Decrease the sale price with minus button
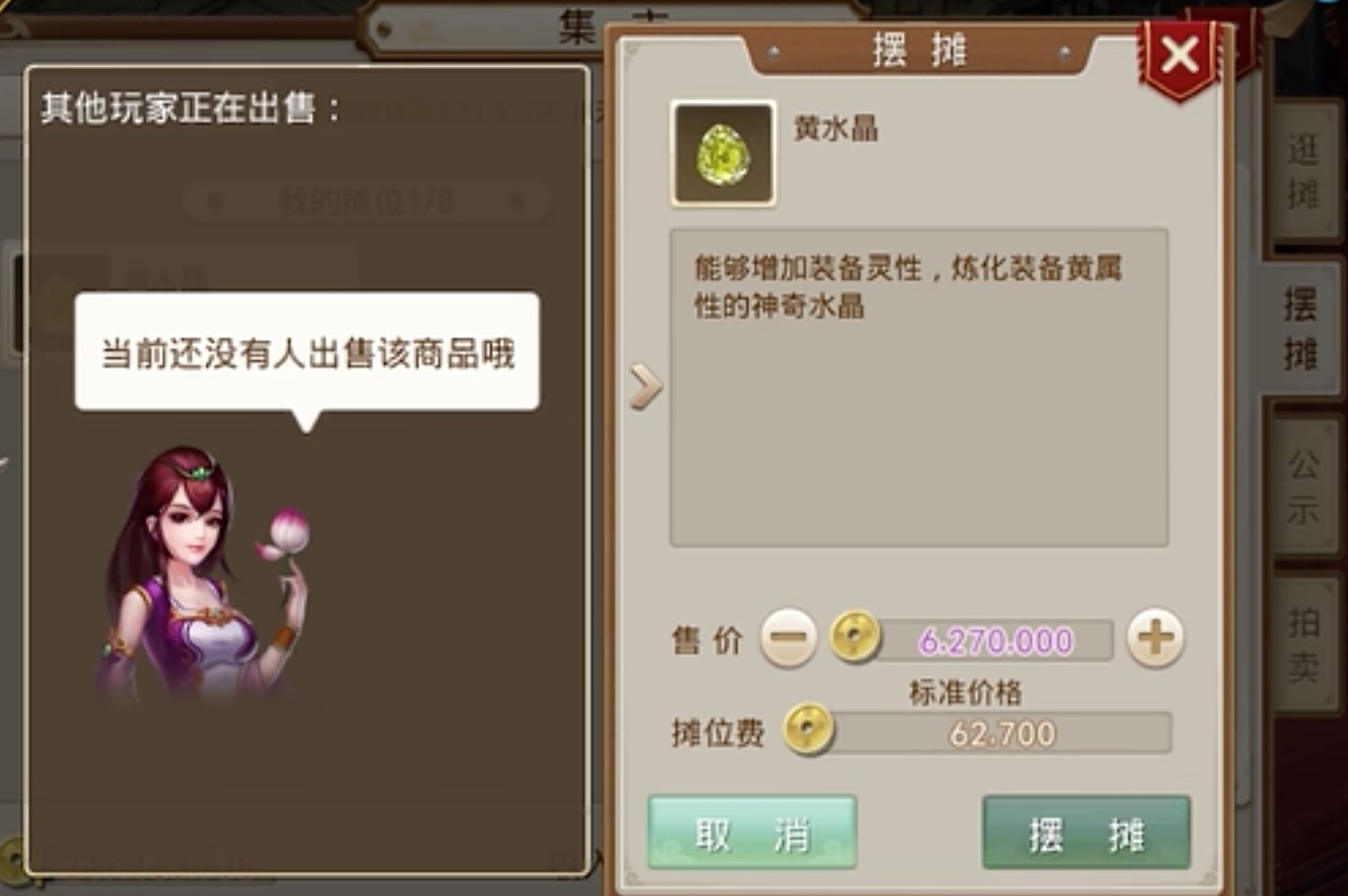Viewport: 1348px width, 896px height. (x=789, y=638)
